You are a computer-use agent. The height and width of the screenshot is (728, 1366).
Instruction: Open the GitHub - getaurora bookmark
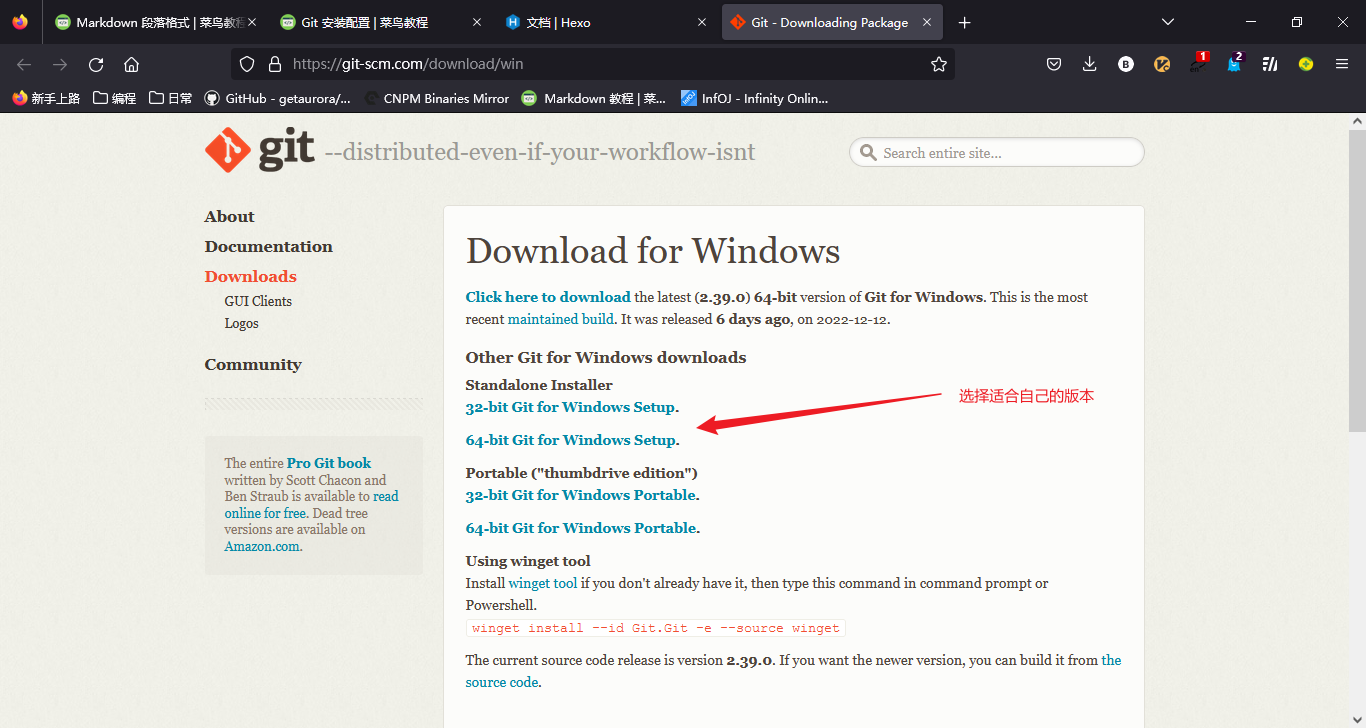coord(278,98)
